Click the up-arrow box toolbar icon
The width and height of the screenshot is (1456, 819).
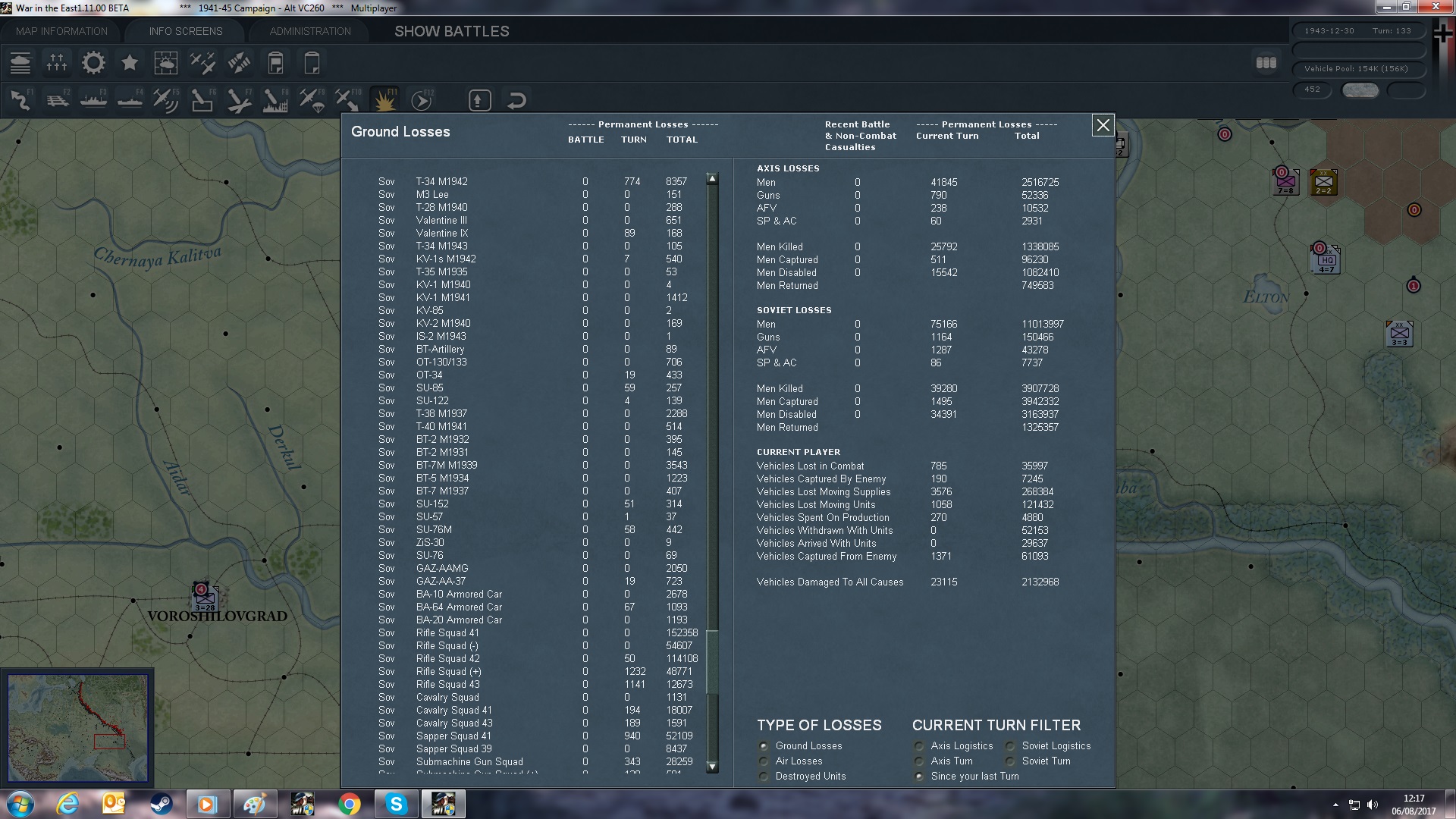tap(479, 100)
